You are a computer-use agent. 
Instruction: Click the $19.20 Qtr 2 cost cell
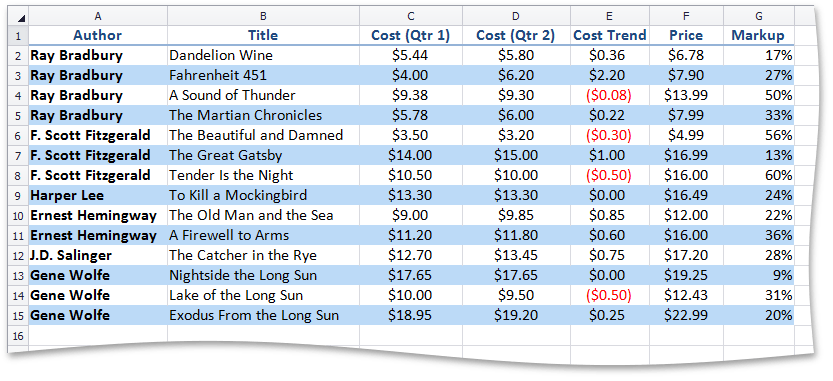[516, 316]
